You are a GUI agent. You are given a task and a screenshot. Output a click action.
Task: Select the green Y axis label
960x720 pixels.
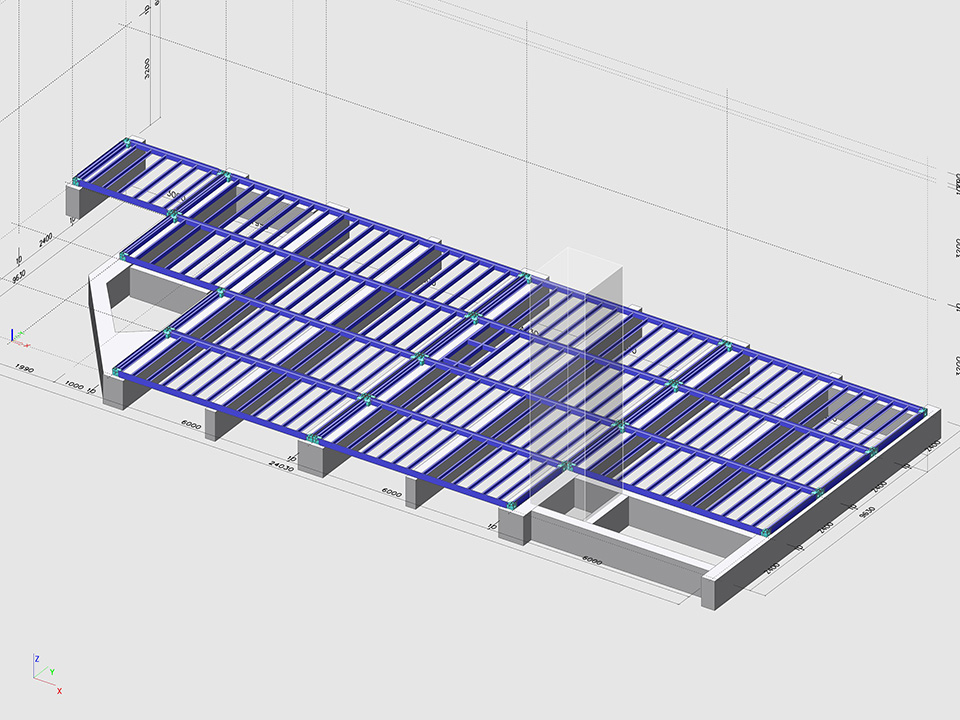point(52,673)
